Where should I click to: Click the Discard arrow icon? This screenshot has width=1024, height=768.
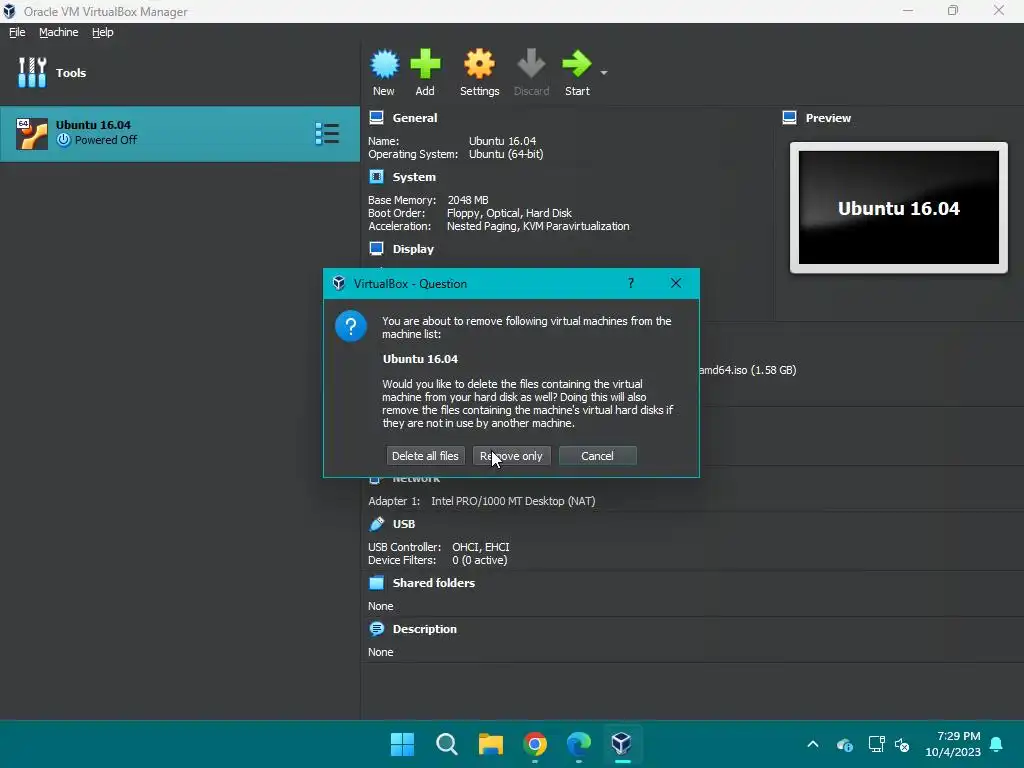click(531, 63)
